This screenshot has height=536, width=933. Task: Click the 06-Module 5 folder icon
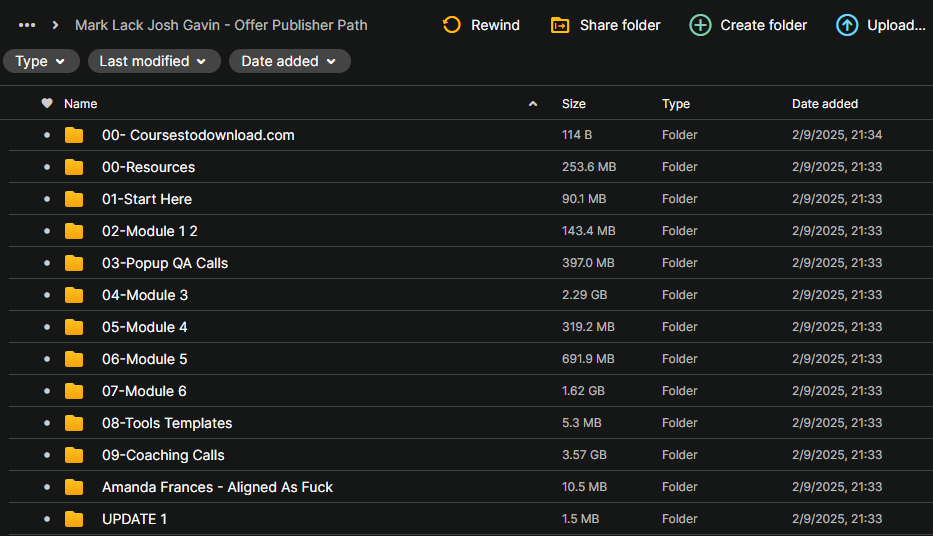[74, 359]
